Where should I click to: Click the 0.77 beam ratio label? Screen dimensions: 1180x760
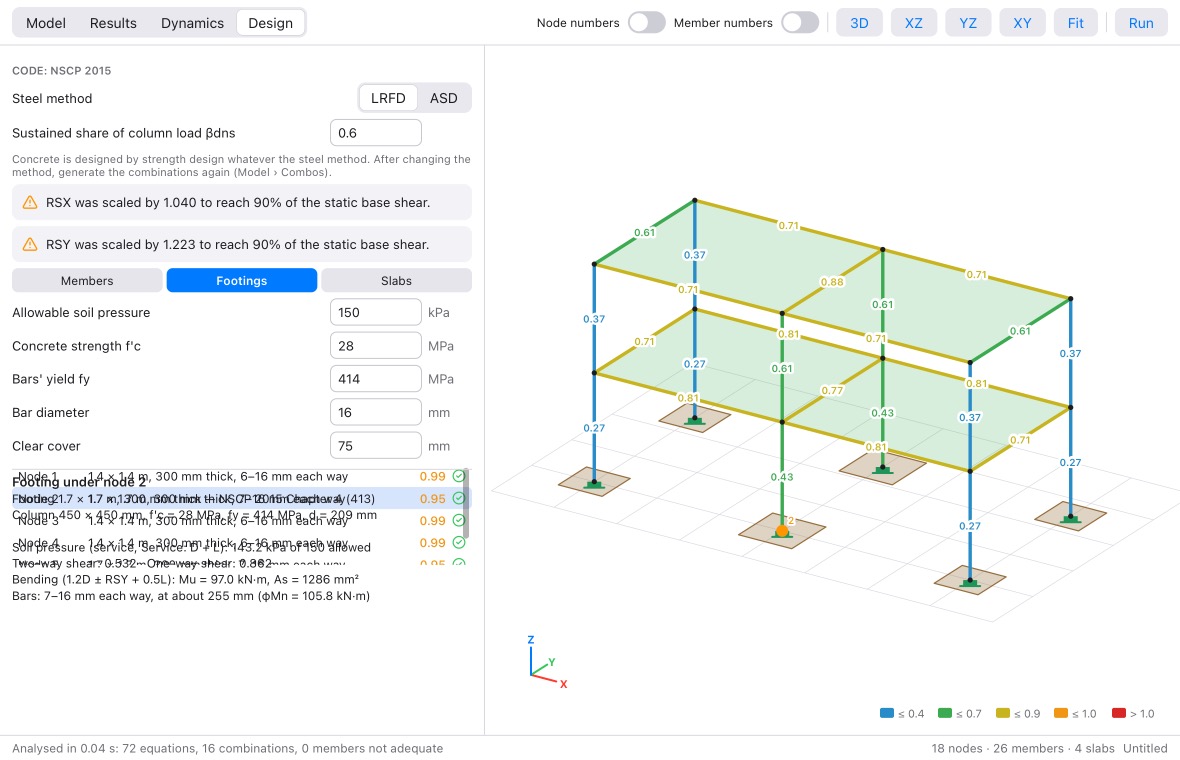[x=832, y=391]
